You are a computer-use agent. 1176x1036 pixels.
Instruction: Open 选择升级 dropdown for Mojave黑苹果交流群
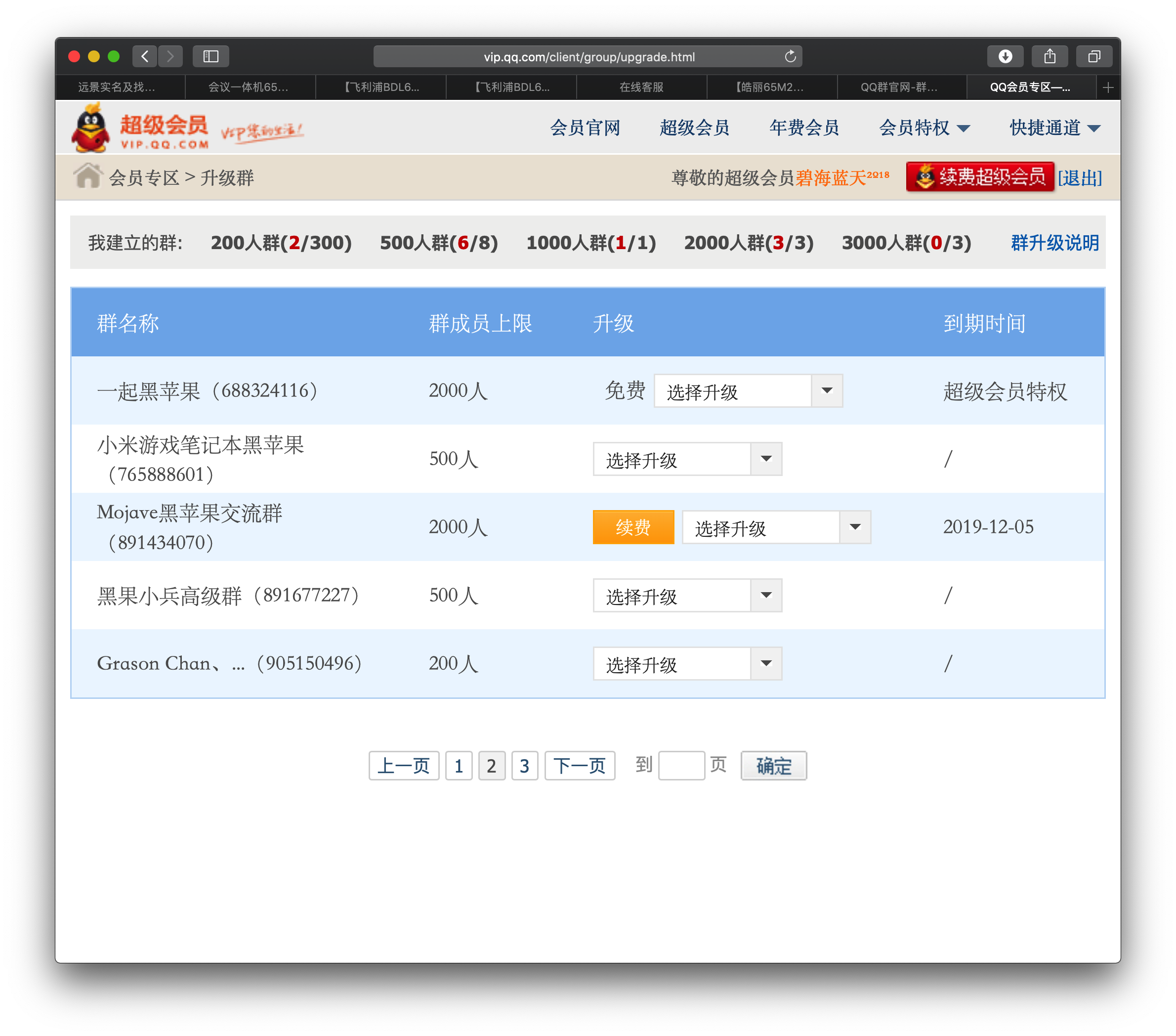[x=776, y=527]
